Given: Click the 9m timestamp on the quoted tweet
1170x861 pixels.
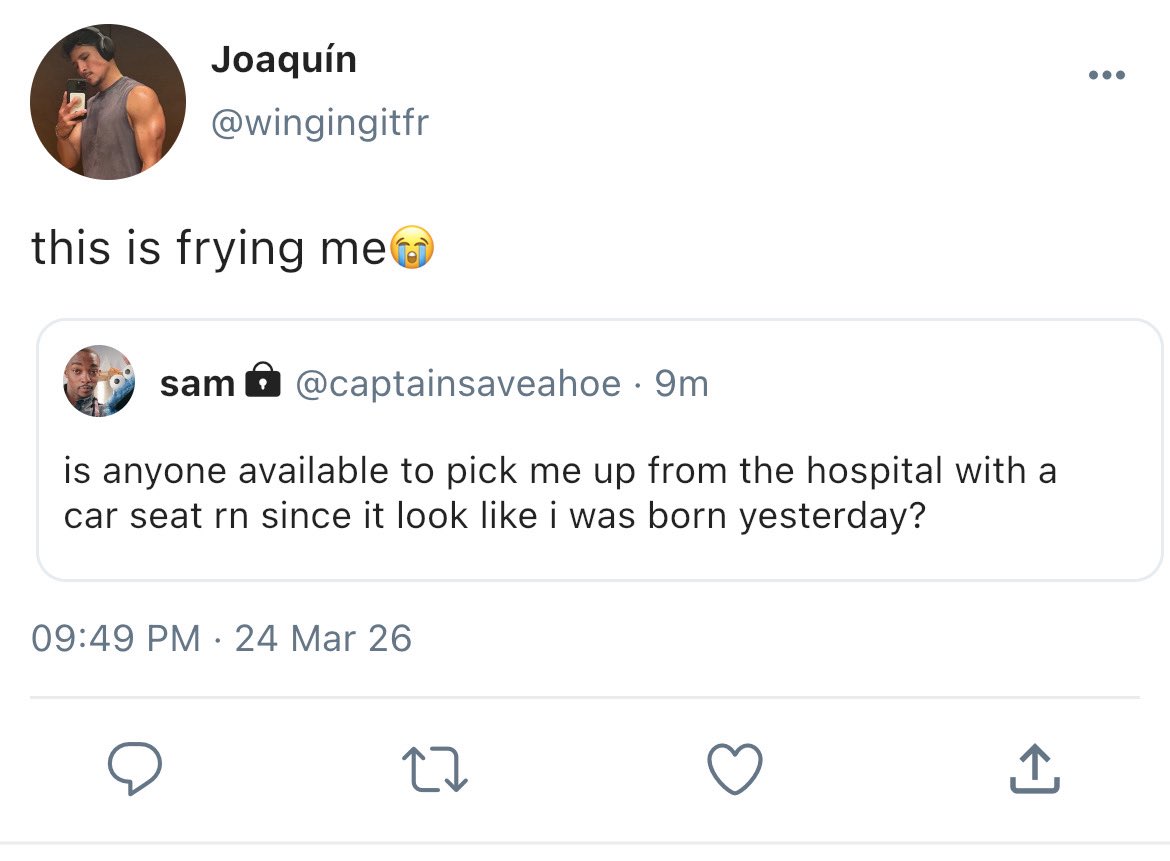Looking at the screenshot, I should [x=681, y=383].
